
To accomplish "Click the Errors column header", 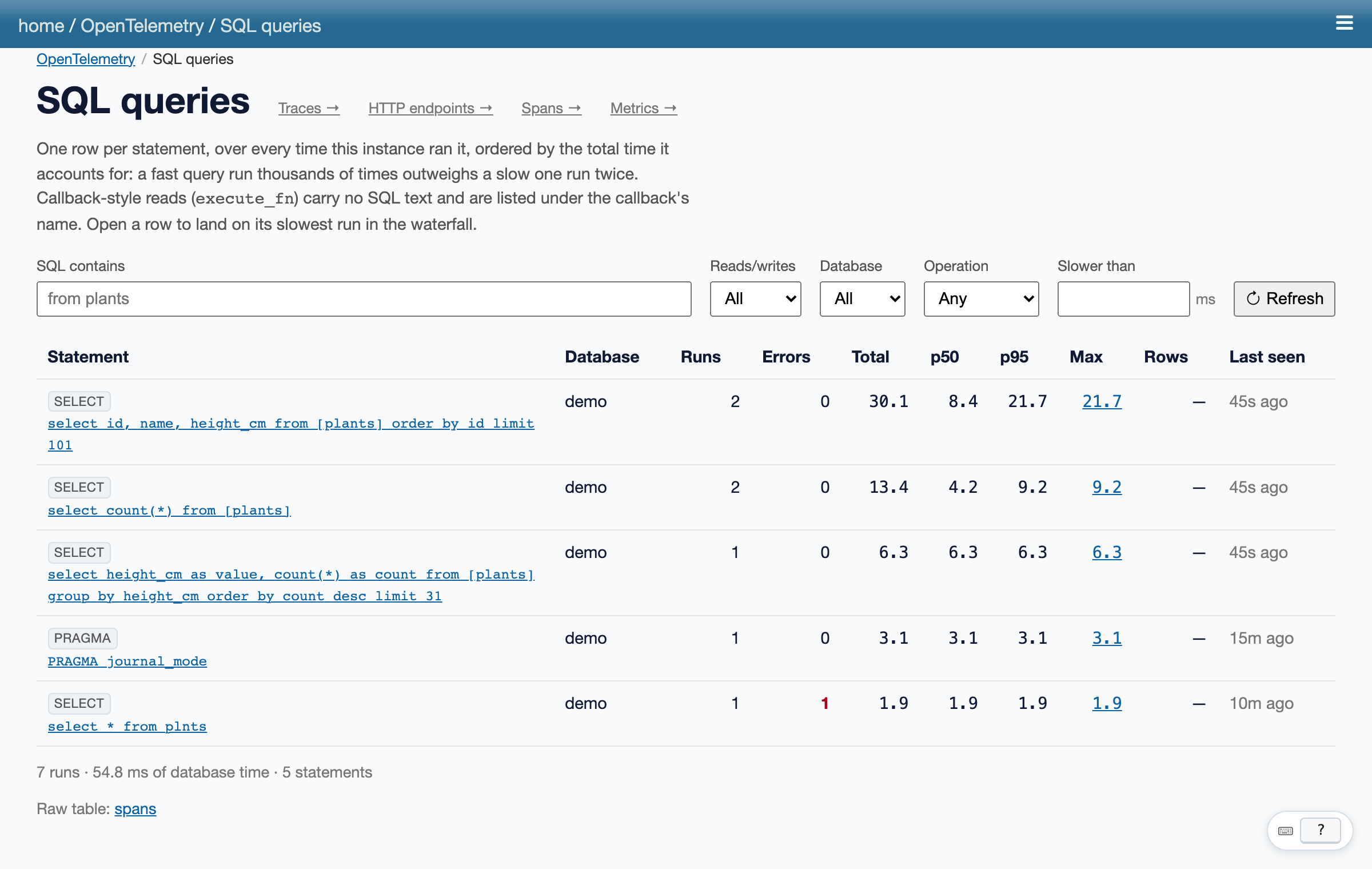I will [786, 357].
